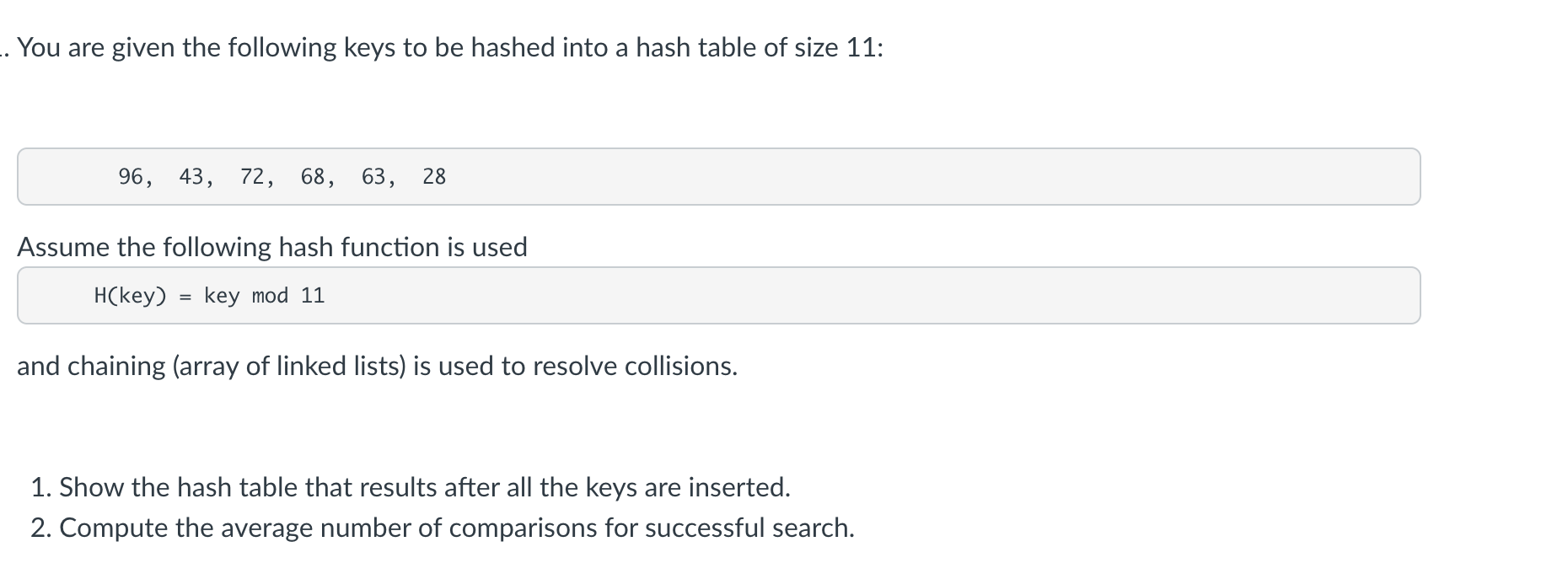This screenshot has height=563, width=1568.
Task: Click list item 1 about showing hash table
Action: pyautogui.click(x=411, y=487)
